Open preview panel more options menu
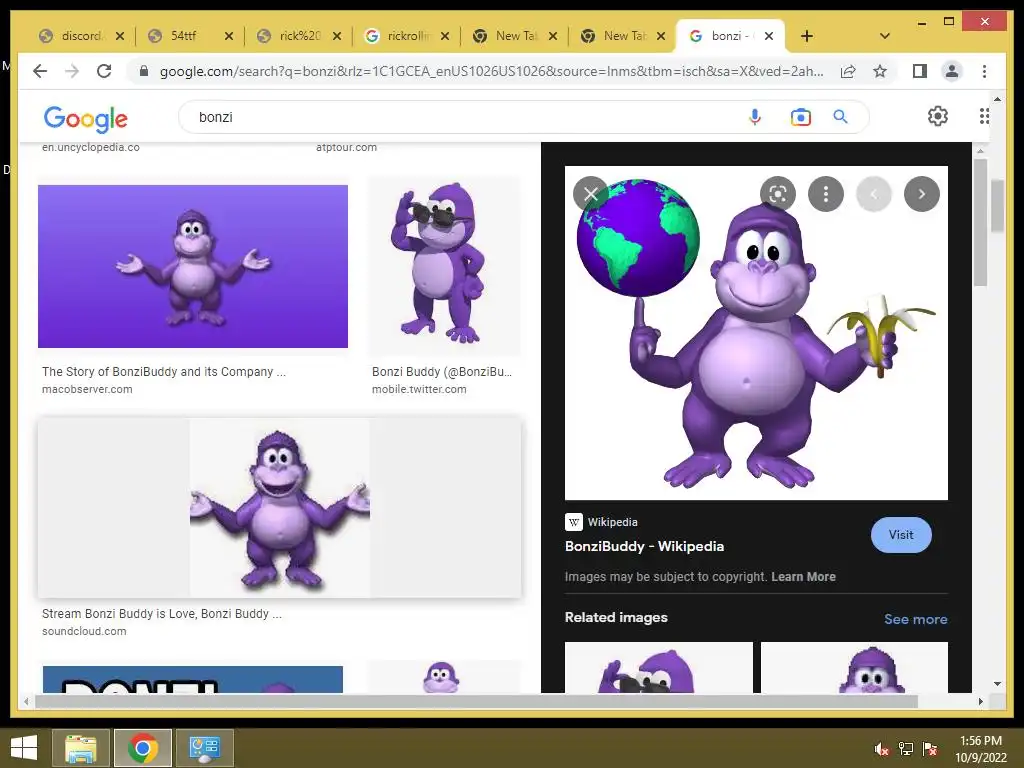The height and width of the screenshot is (768, 1024). click(825, 194)
